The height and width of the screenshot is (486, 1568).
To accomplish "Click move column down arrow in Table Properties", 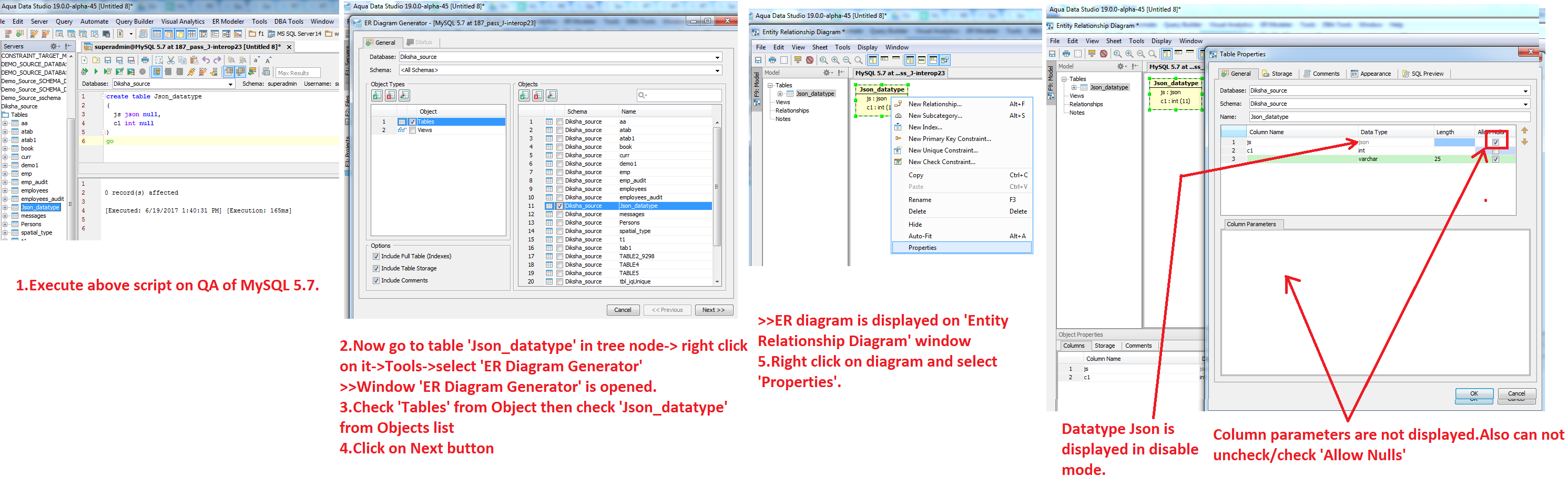I will tap(1524, 142).
